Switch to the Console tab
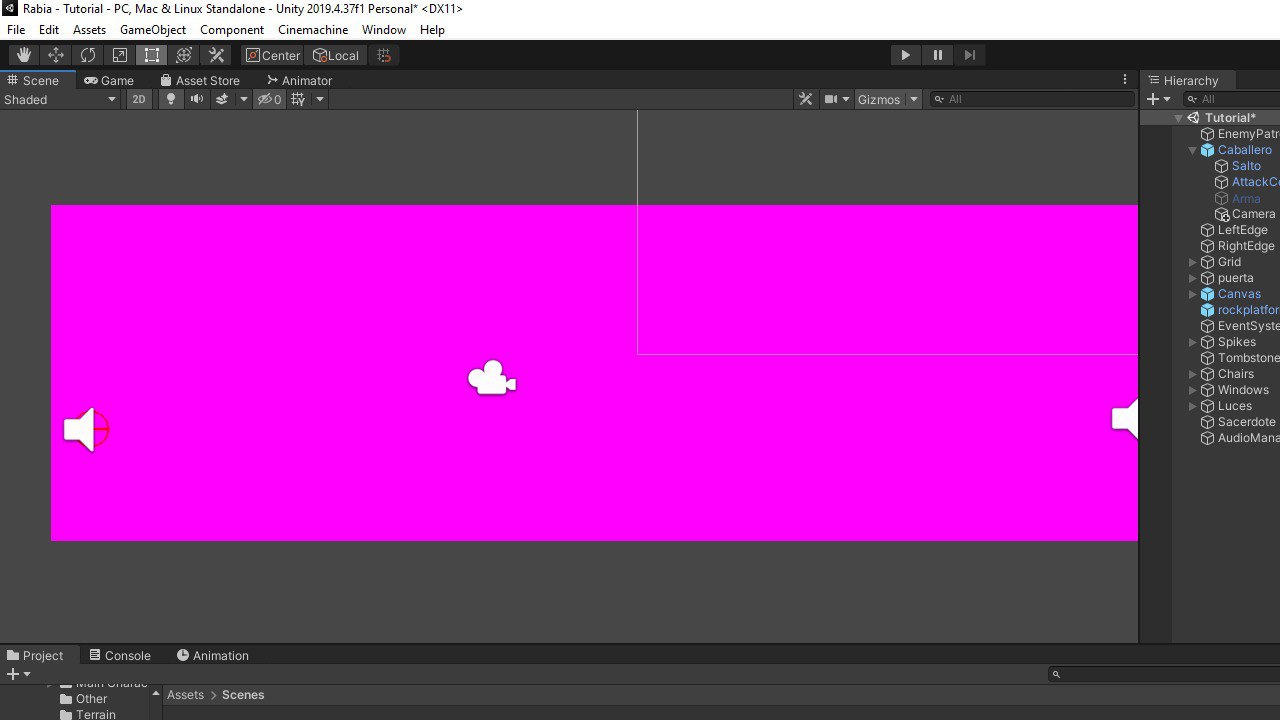Image resolution: width=1280 pixels, height=720 pixels. point(120,655)
